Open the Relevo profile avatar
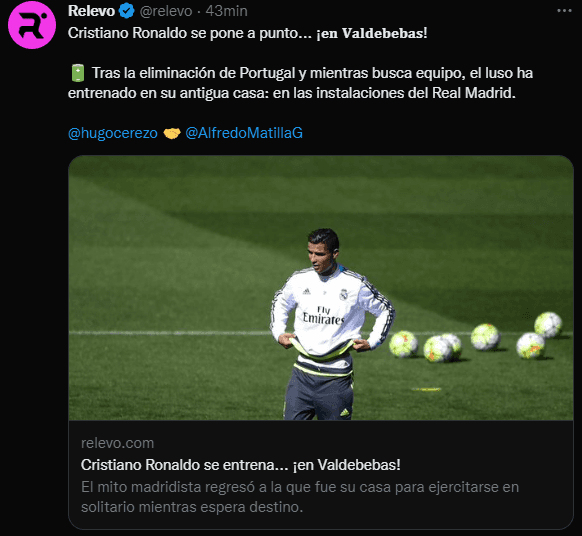 [x=32, y=25]
